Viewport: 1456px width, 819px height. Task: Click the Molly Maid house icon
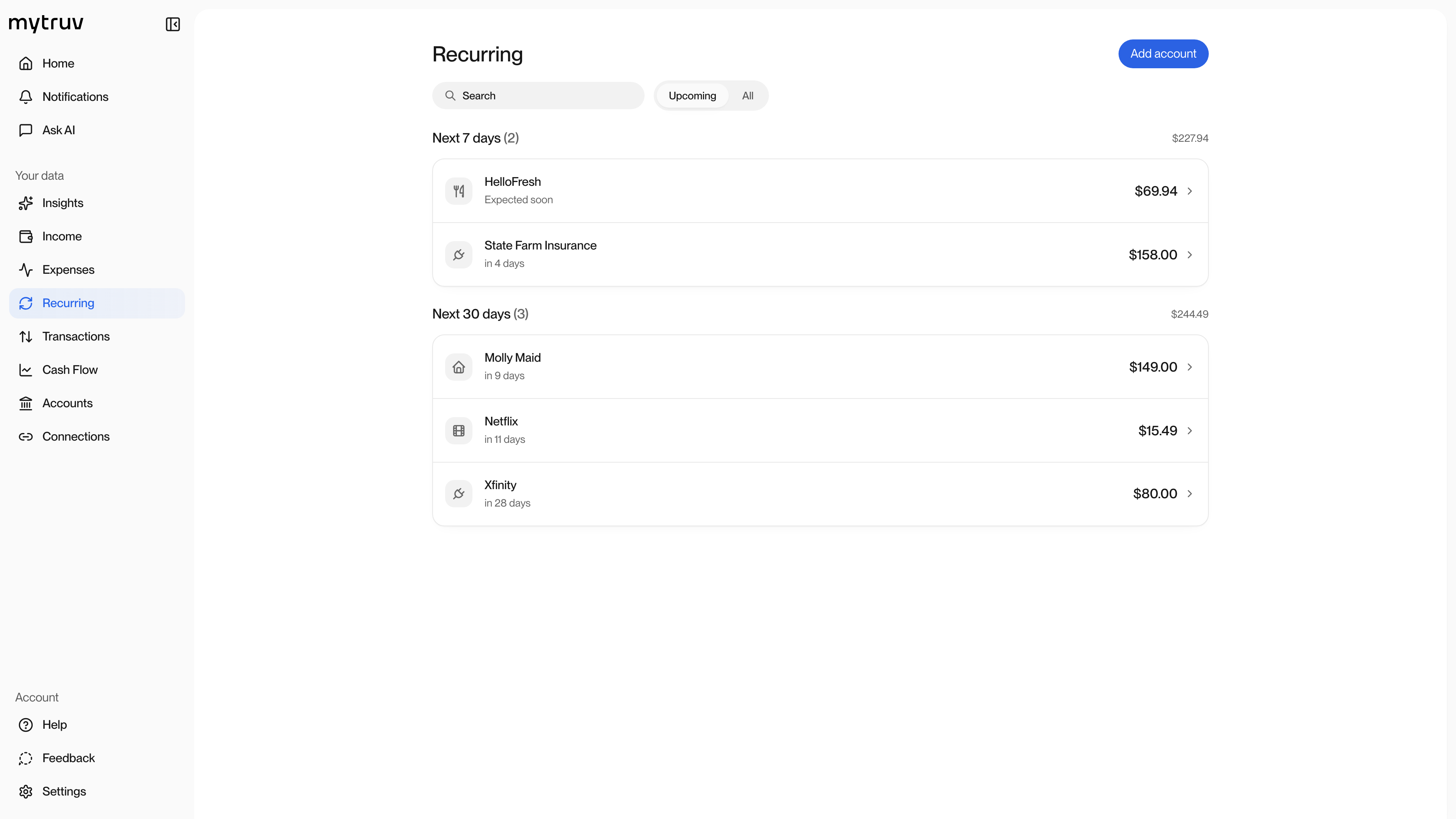coord(458,367)
